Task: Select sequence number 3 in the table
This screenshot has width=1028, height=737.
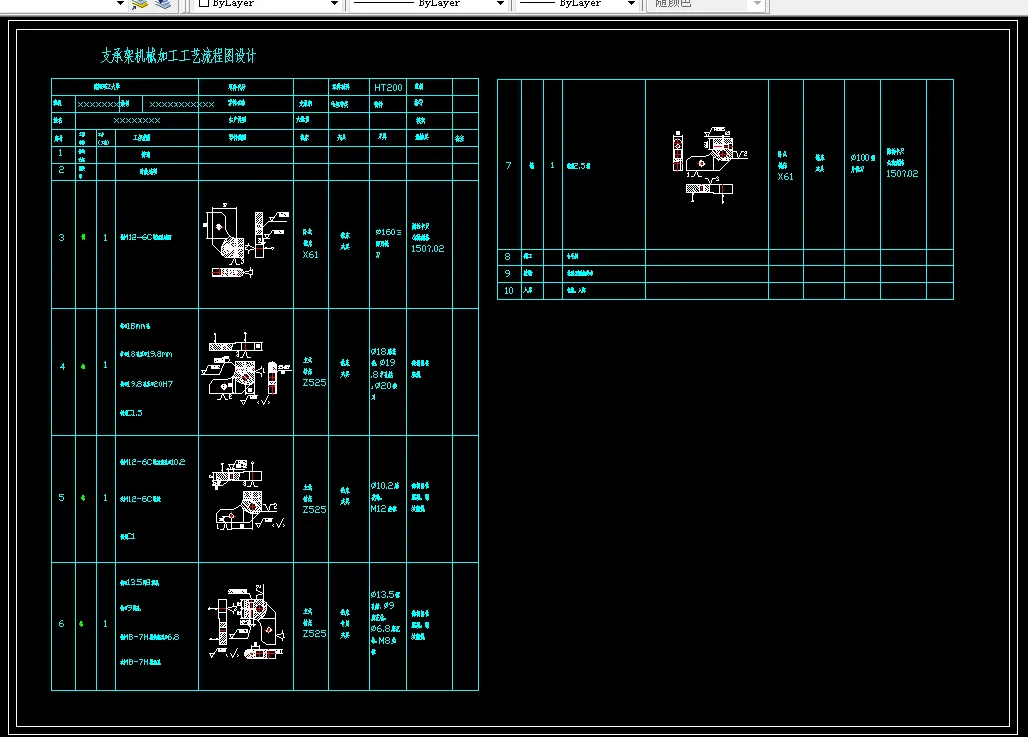Action: (x=62, y=237)
